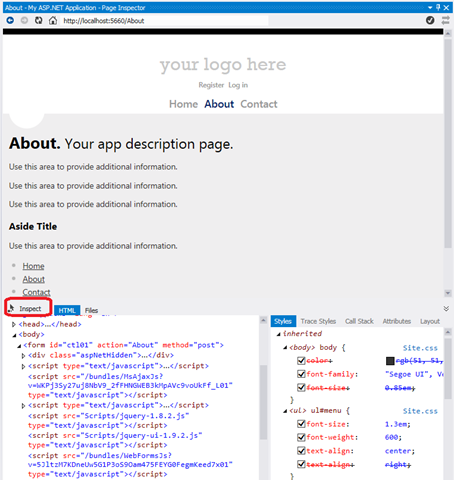Collapse the inherited styles section
This screenshot has height=480, width=454.
[x=278, y=334]
